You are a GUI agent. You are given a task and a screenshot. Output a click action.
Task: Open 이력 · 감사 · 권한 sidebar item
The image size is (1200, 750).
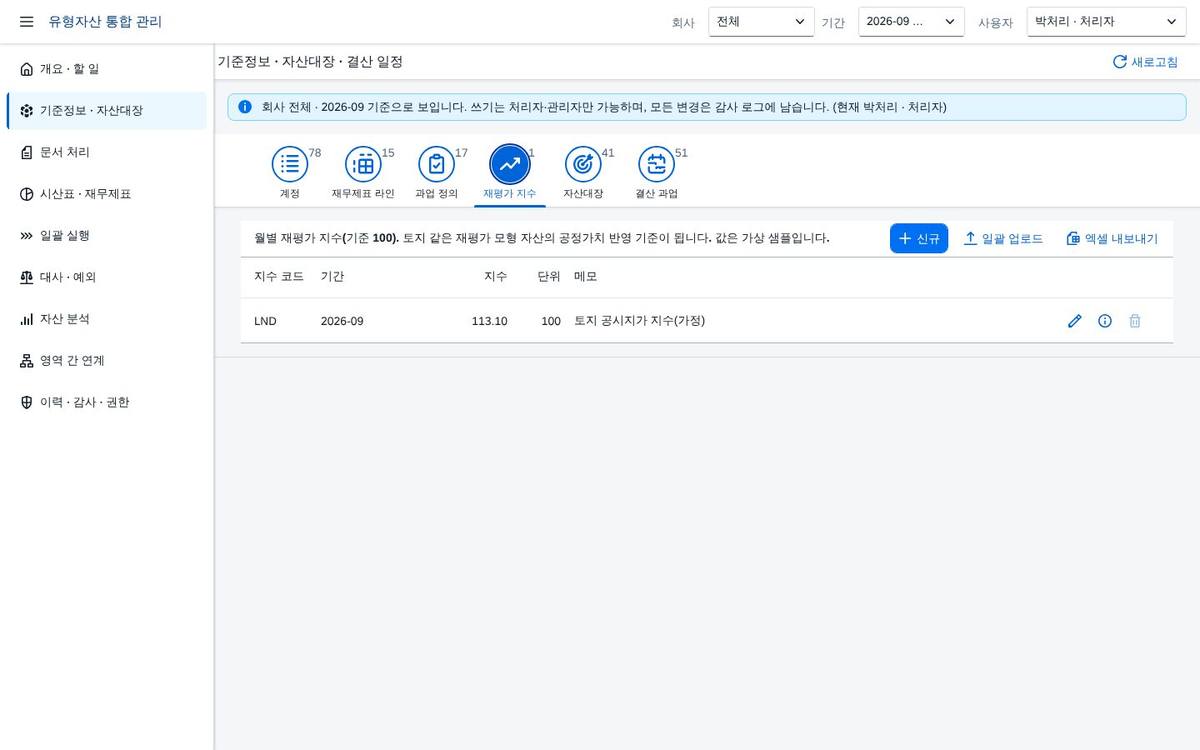point(107,402)
